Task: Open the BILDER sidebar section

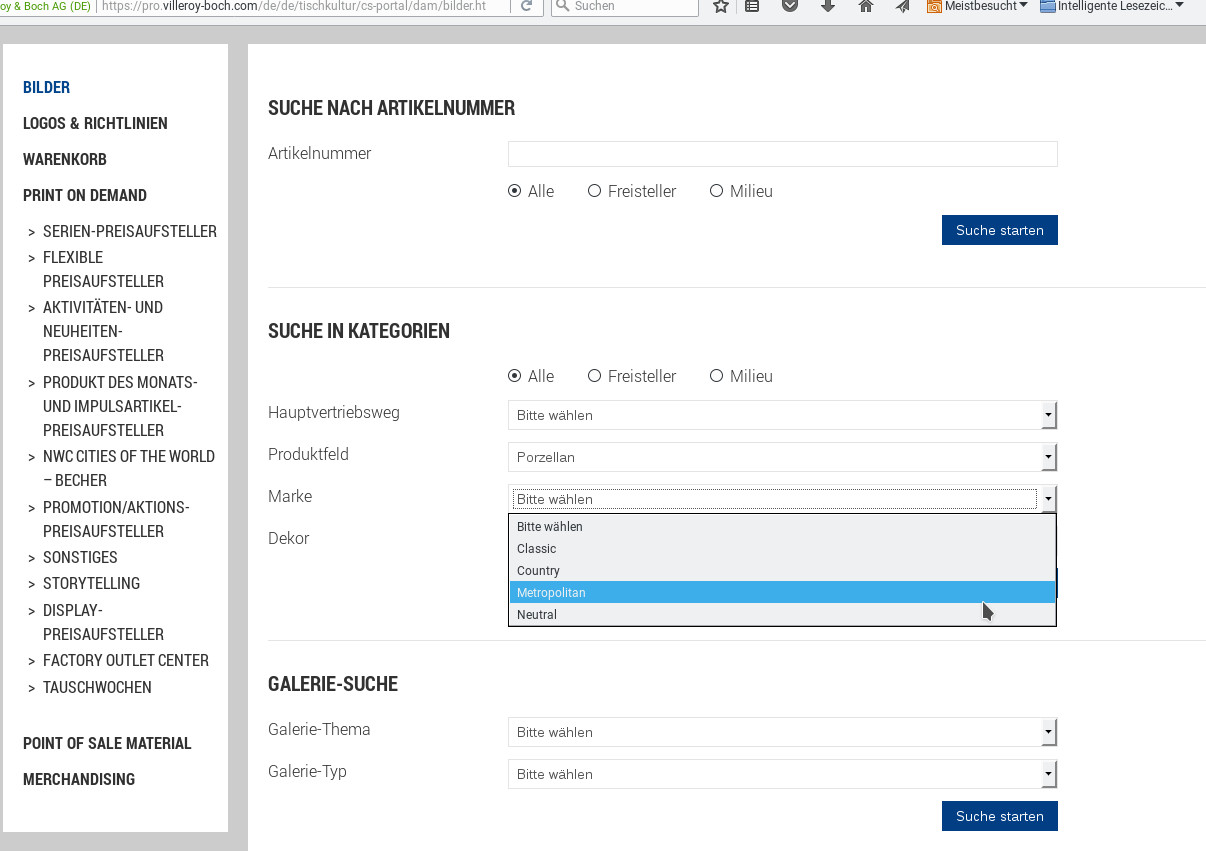Action: pyautogui.click(x=47, y=87)
